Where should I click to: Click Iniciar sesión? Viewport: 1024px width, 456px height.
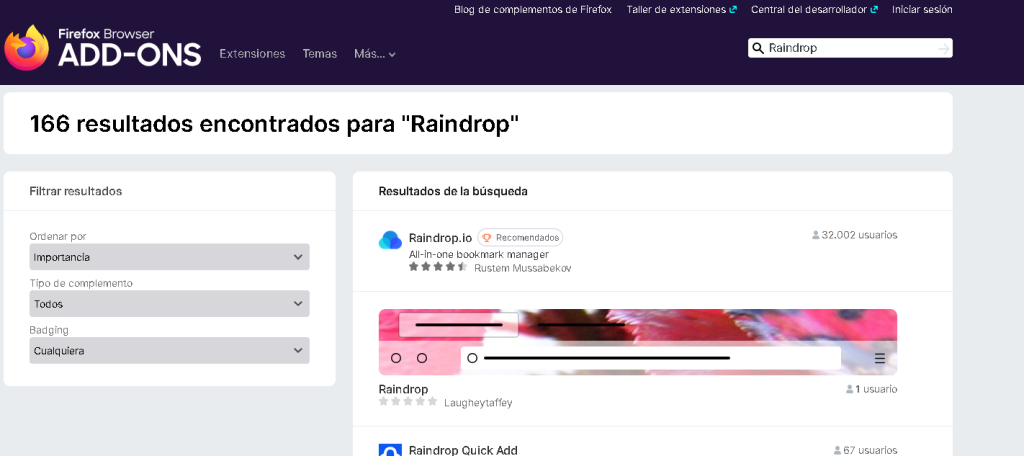point(922,10)
